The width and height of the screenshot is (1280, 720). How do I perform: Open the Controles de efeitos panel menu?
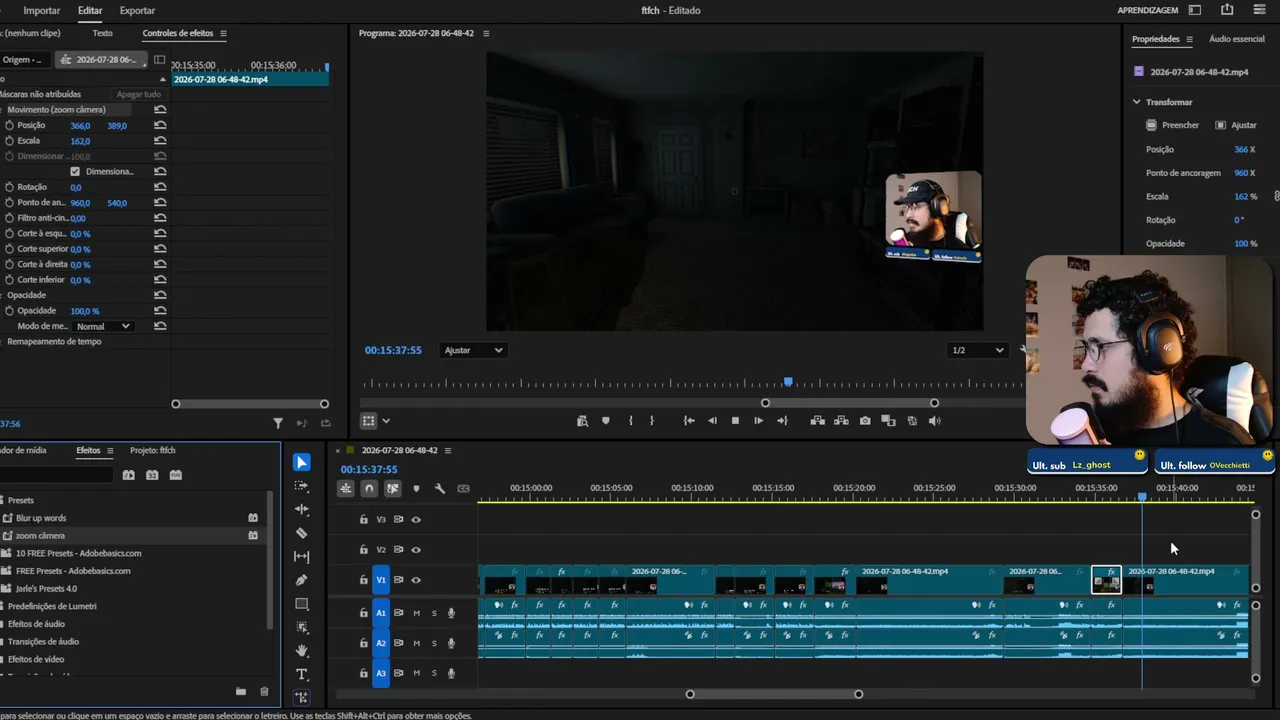pos(223,33)
